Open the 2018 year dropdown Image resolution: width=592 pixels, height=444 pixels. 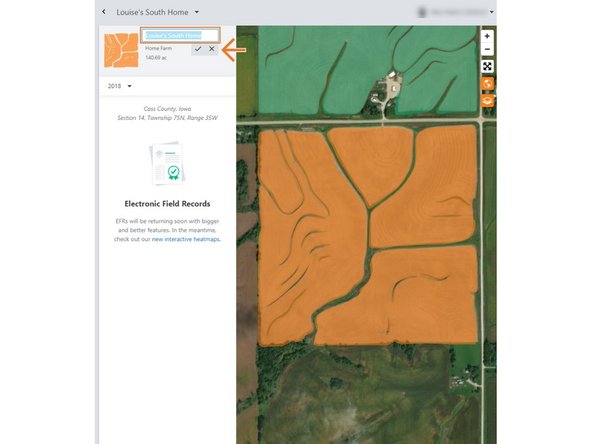point(119,86)
